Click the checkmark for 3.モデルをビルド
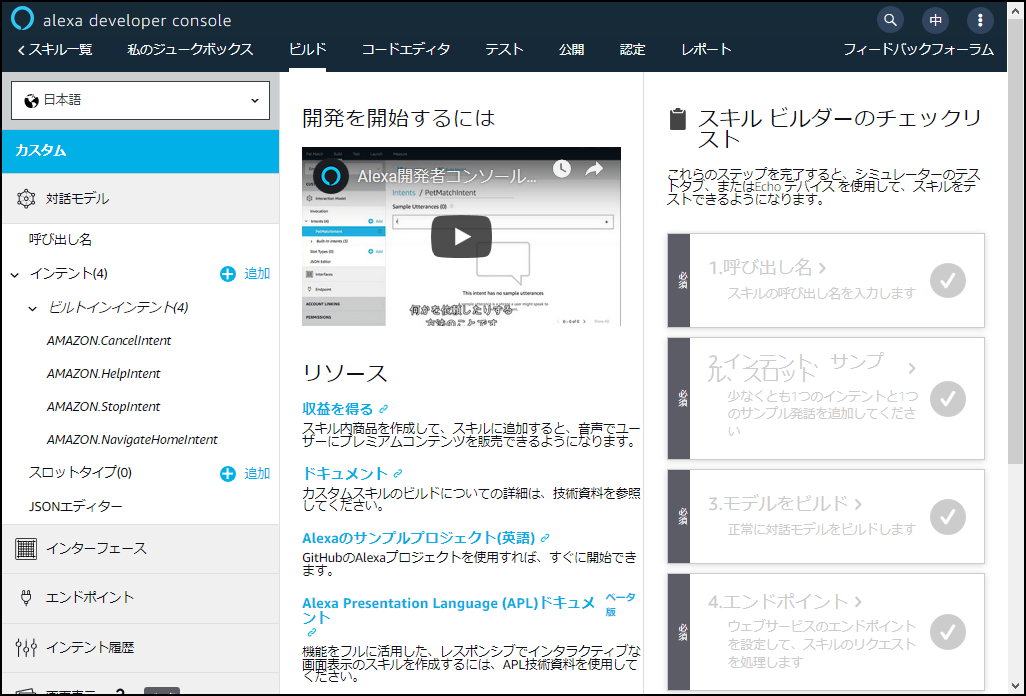The width and height of the screenshot is (1026, 696). [x=947, y=517]
